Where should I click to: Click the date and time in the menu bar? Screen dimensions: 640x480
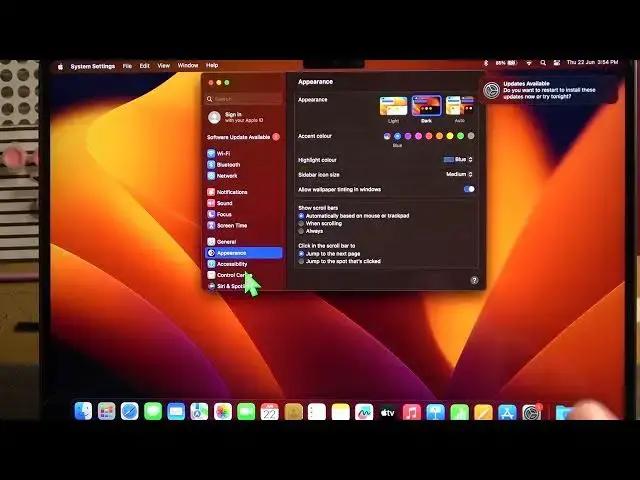coord(593,62)
